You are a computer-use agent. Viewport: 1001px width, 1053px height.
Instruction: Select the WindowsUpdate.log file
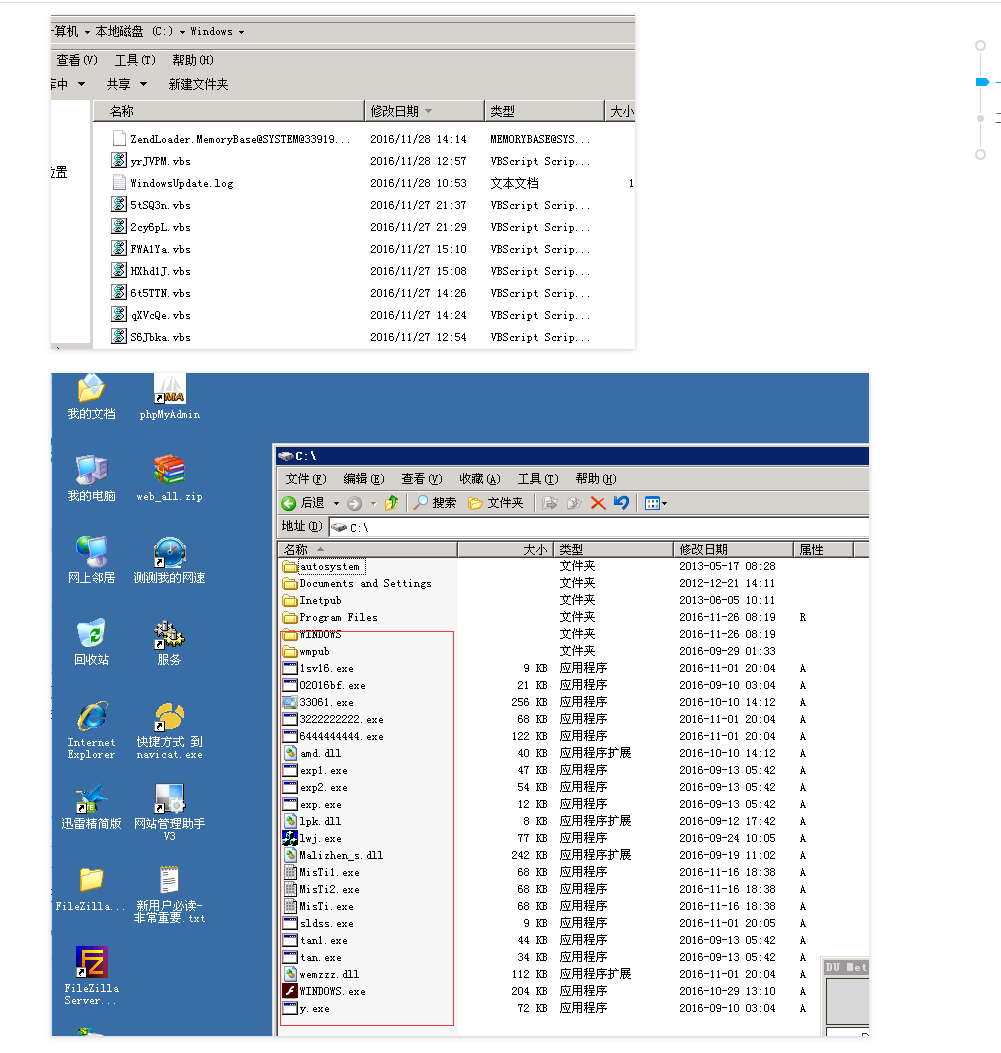coord(173,183)
